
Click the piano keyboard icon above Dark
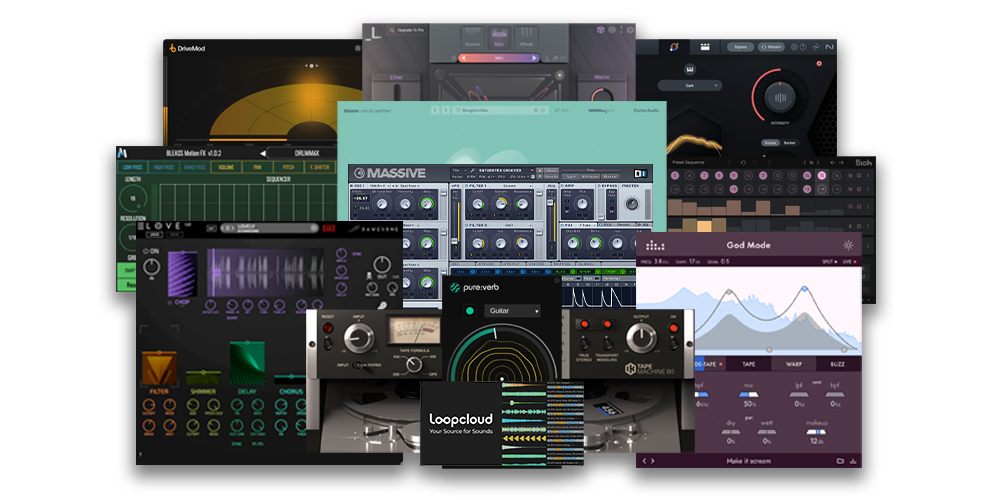click(689, 68)
